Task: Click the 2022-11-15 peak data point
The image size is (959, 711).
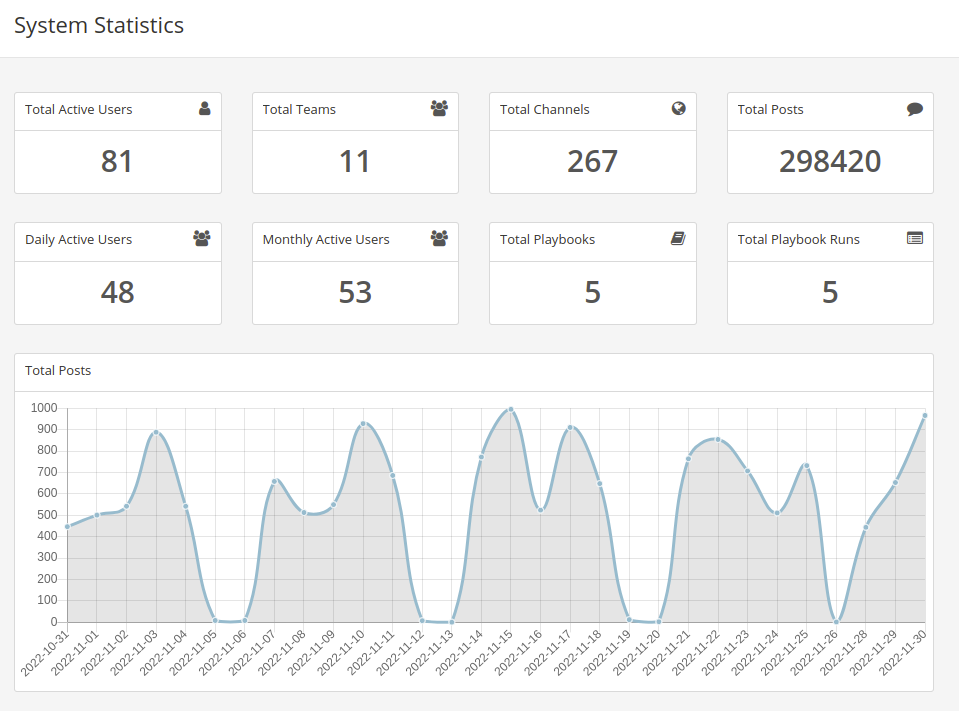Action: 511,410
